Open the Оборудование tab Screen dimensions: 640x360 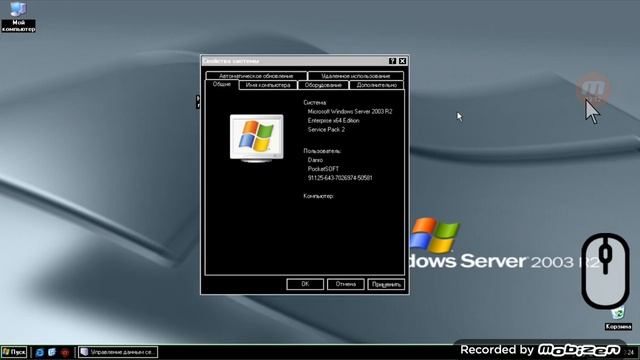(x=323, y=85)
